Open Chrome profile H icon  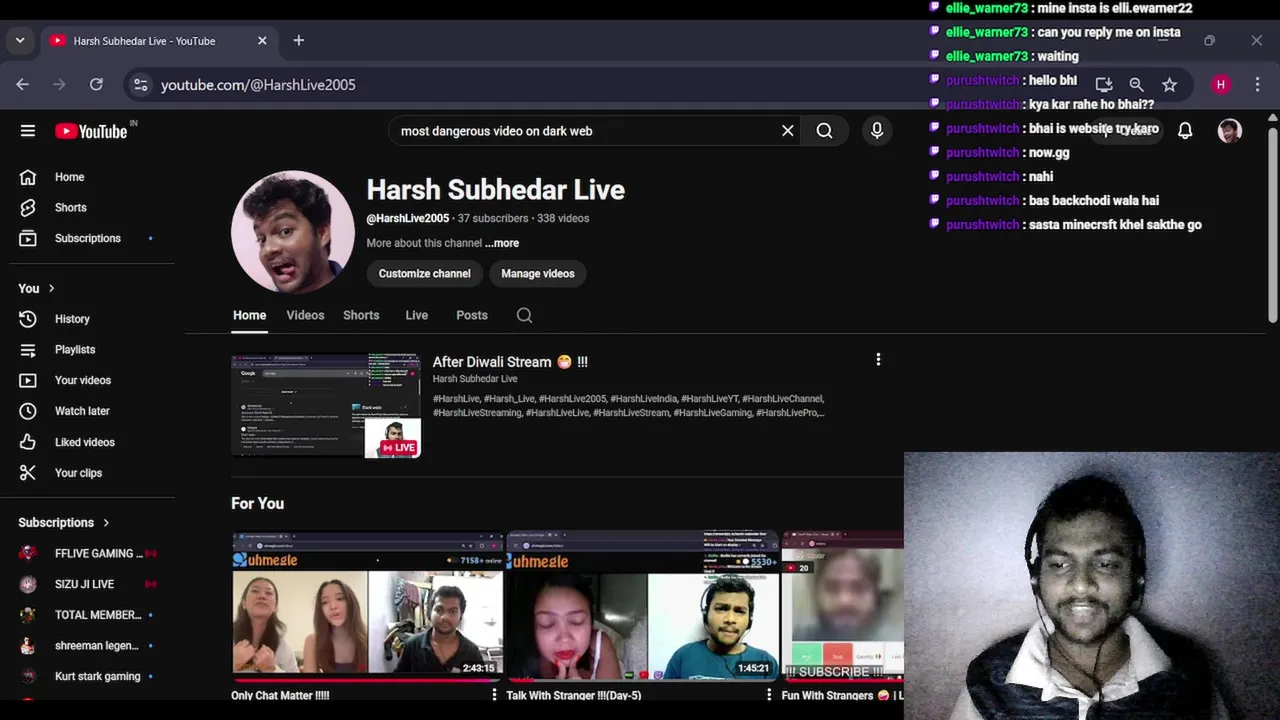click(1220, 85)
